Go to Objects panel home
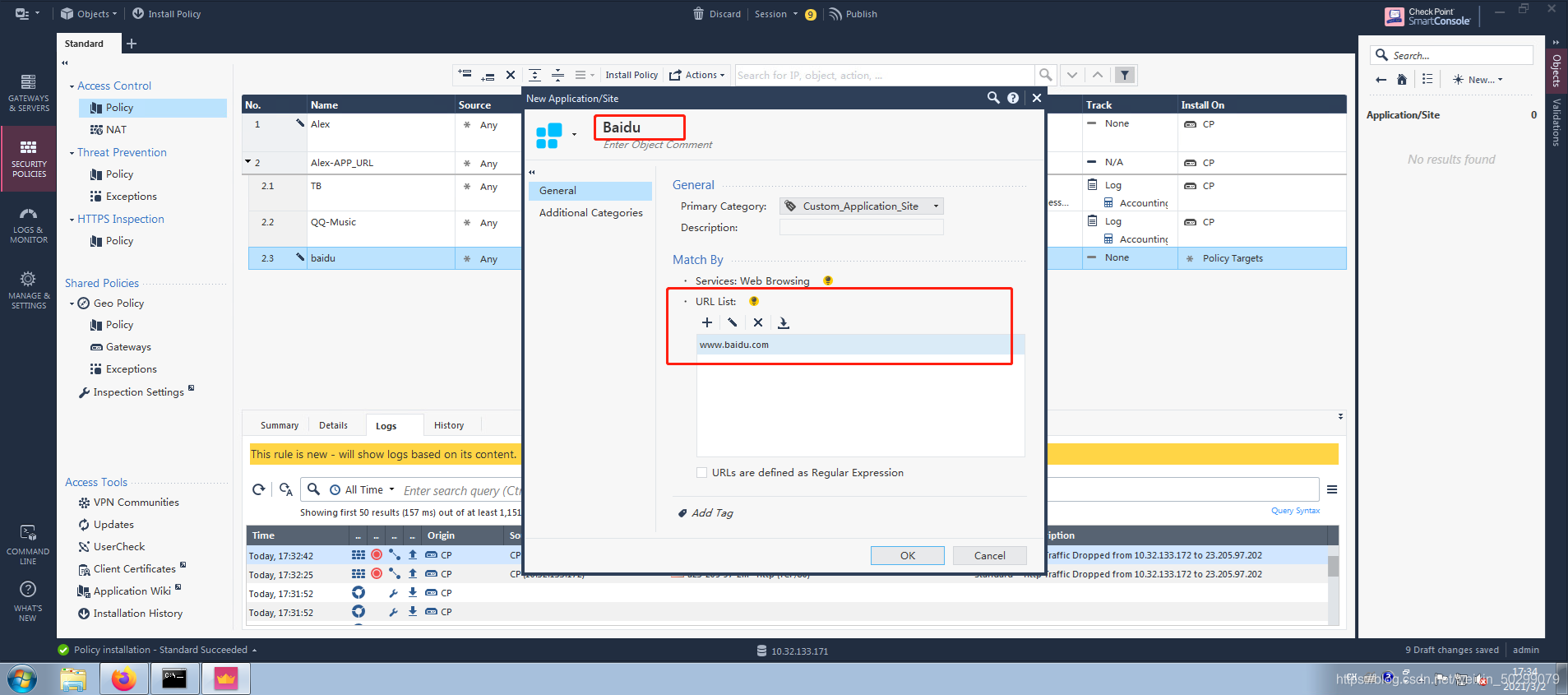Screen dimensions: 1568x695 (x=1402, y=80)
